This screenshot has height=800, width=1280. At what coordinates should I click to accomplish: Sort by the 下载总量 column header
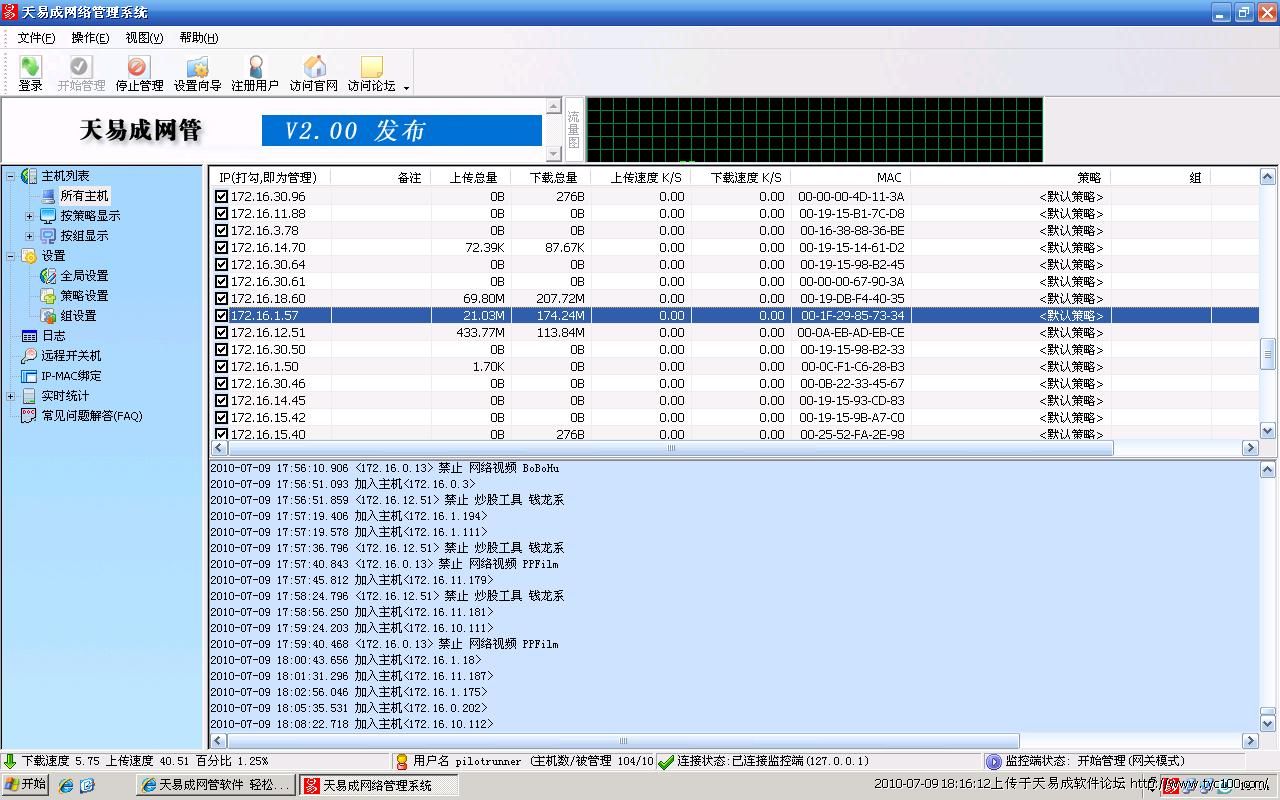point(552,178)
